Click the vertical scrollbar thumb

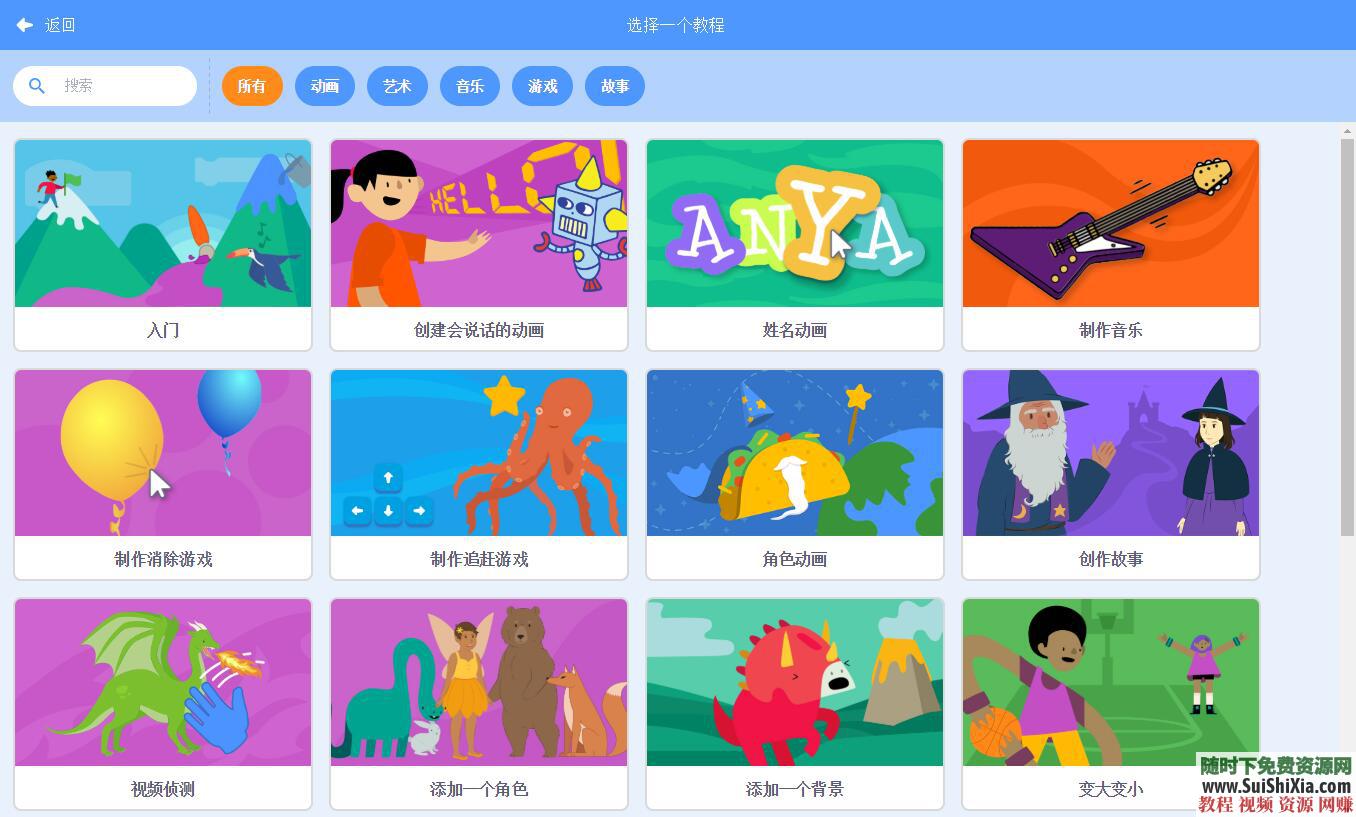(1347, 336)
